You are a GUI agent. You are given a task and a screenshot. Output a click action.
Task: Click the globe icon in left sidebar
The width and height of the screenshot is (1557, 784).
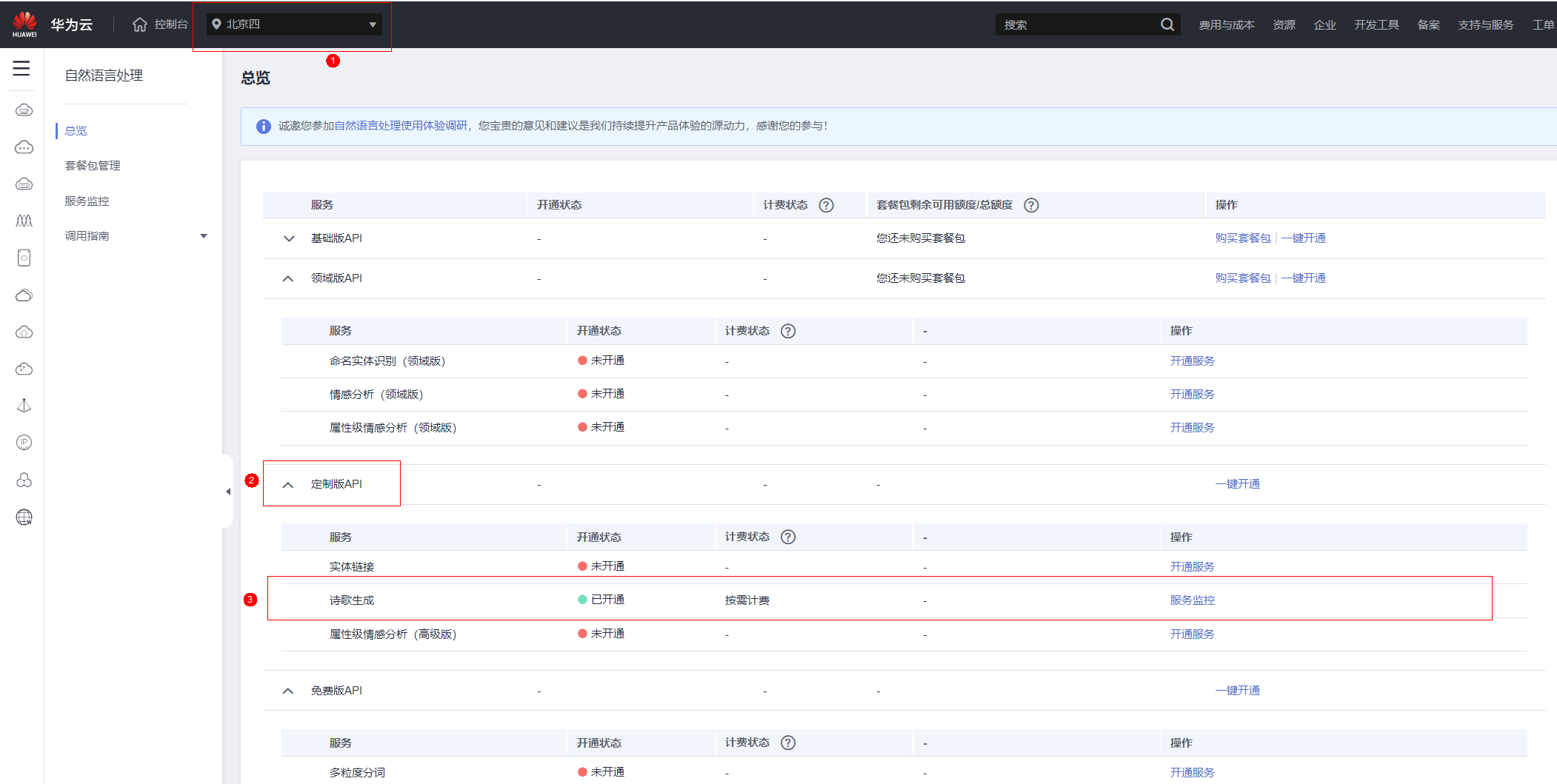pyautogui.click(x=24, y=517)
